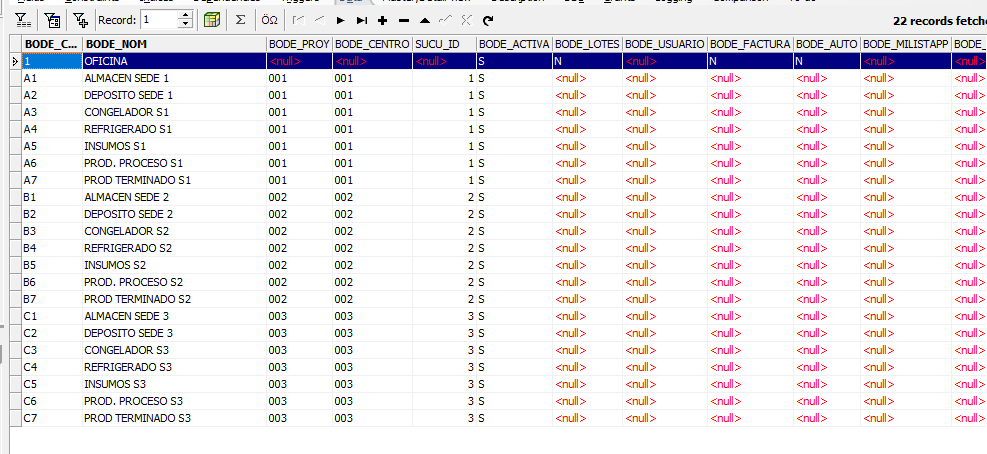Select the INSUMOS S3 cell
Image resolution: width=987 pixels, height=454 pixels.
[x=174, y=384]
